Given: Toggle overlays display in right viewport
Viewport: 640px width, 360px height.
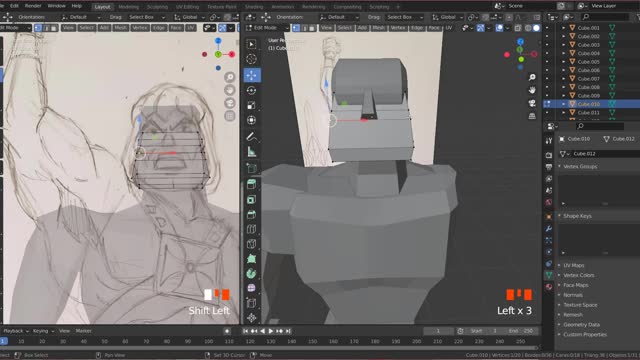Looking at the screenshot, I should tap(499, 28).
